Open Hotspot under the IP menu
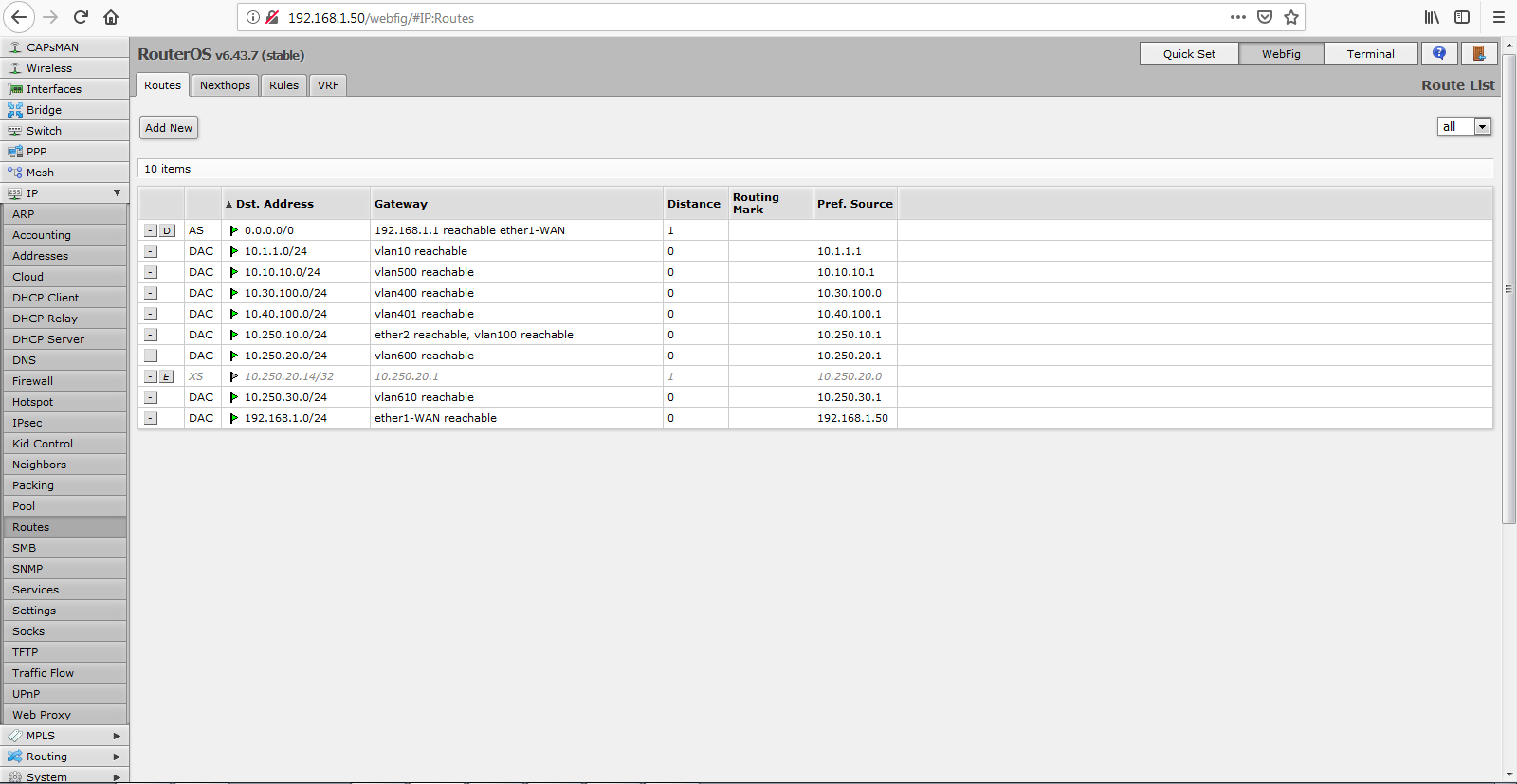1517x784 pixels. click(x=64, y=402)
